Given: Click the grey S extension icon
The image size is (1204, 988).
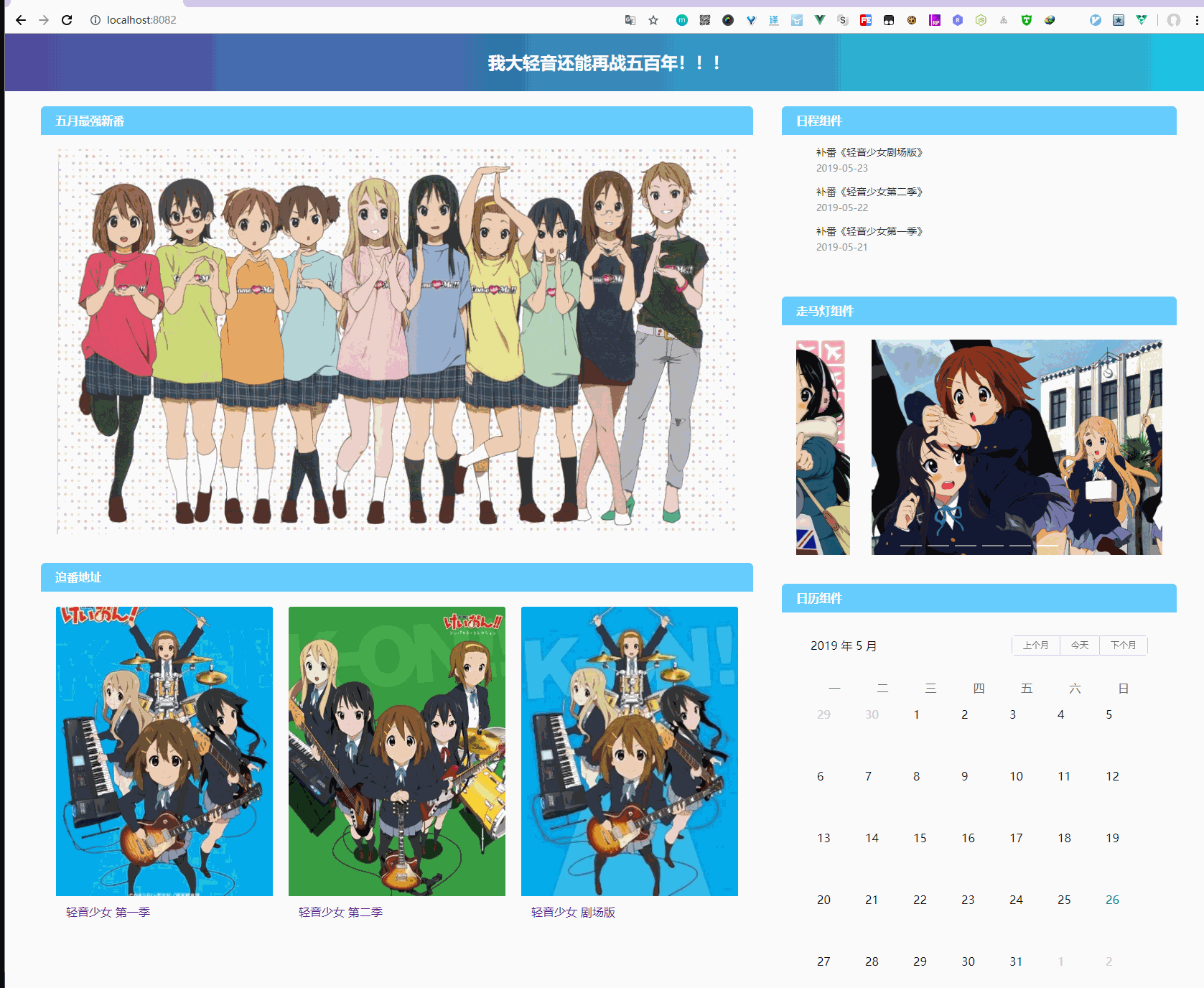Looking at the screenshot, I should coord(843,20).
